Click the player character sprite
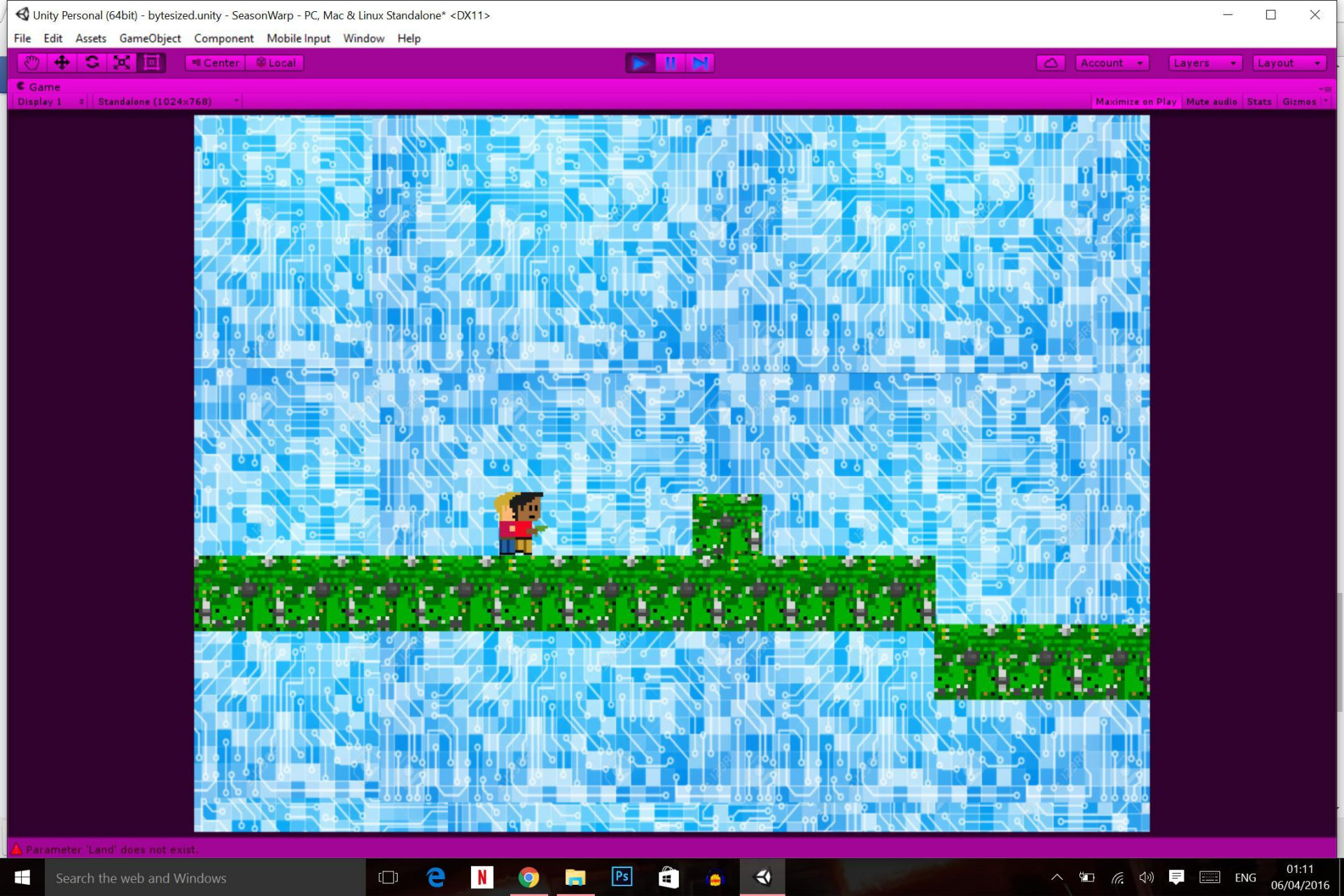1344x896 pixels. point(519,524)
